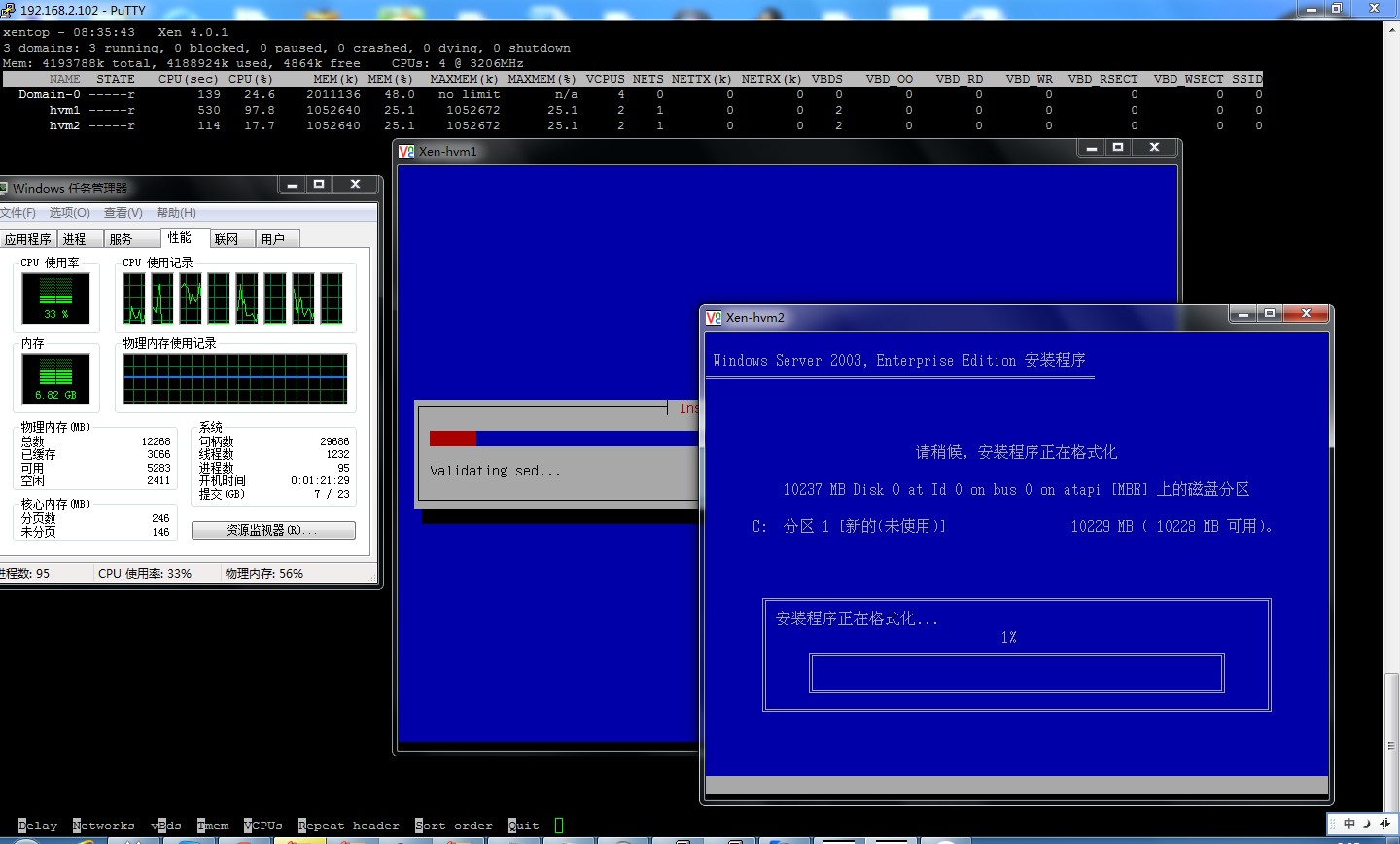Click the 物理内存使用记录 graph
Image resolution: width=1400 pixels, height=844 pixels.
[235, 378]
